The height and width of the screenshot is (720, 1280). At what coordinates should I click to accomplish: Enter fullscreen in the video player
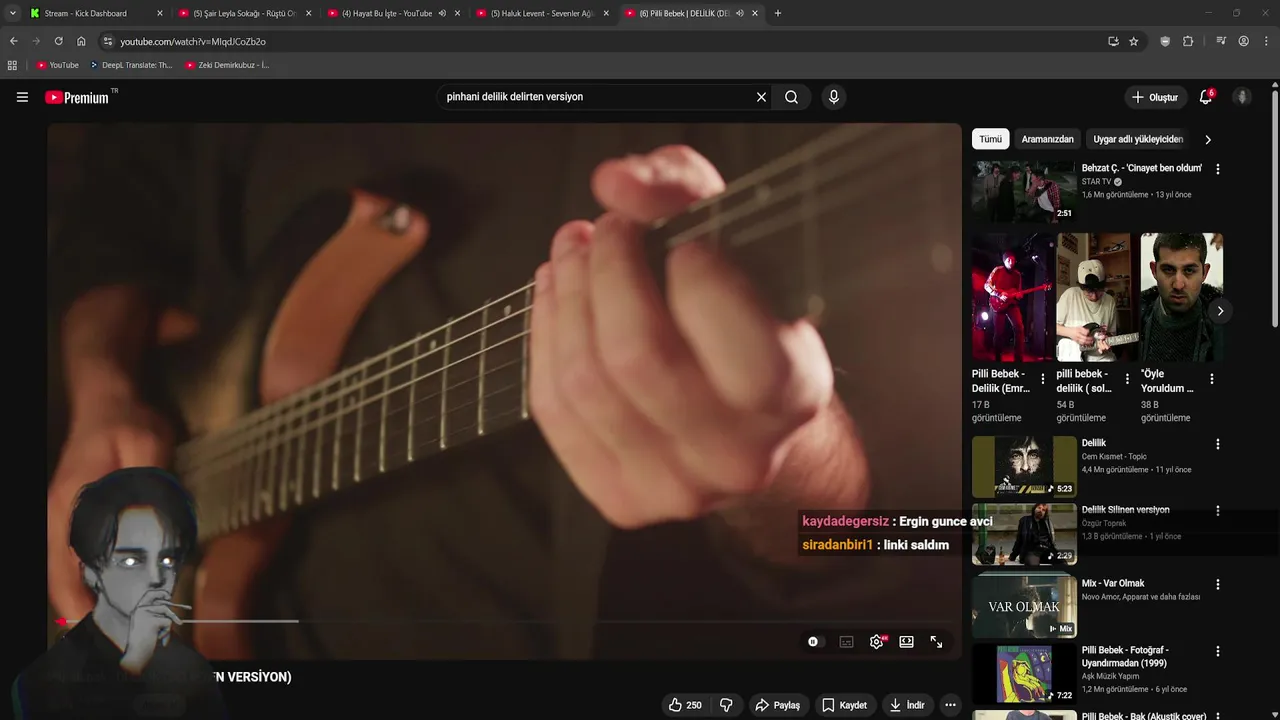[936, 642]
